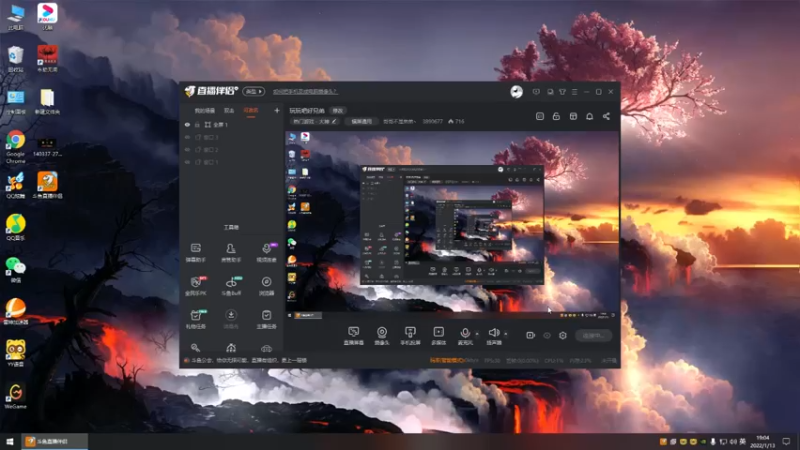This screenshot has width=800, height=450.
Task: Open the 斗鱼buff tool
Action: click(x=231, y=286)
